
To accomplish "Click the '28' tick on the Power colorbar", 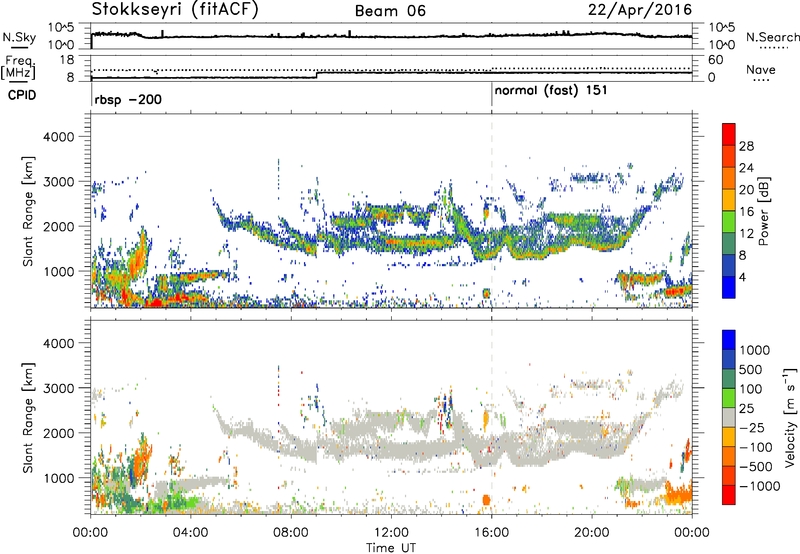I will coord(746,146).
